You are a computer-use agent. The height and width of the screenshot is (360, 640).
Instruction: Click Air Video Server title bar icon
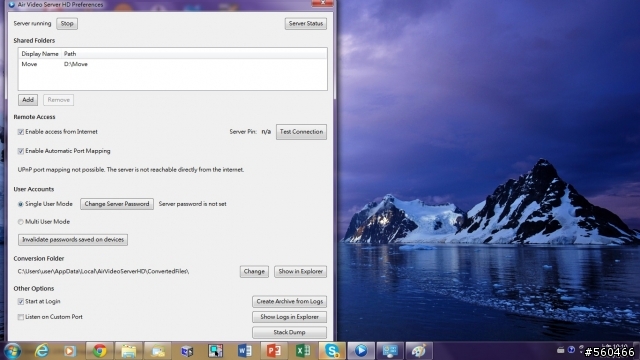[12, 4]
